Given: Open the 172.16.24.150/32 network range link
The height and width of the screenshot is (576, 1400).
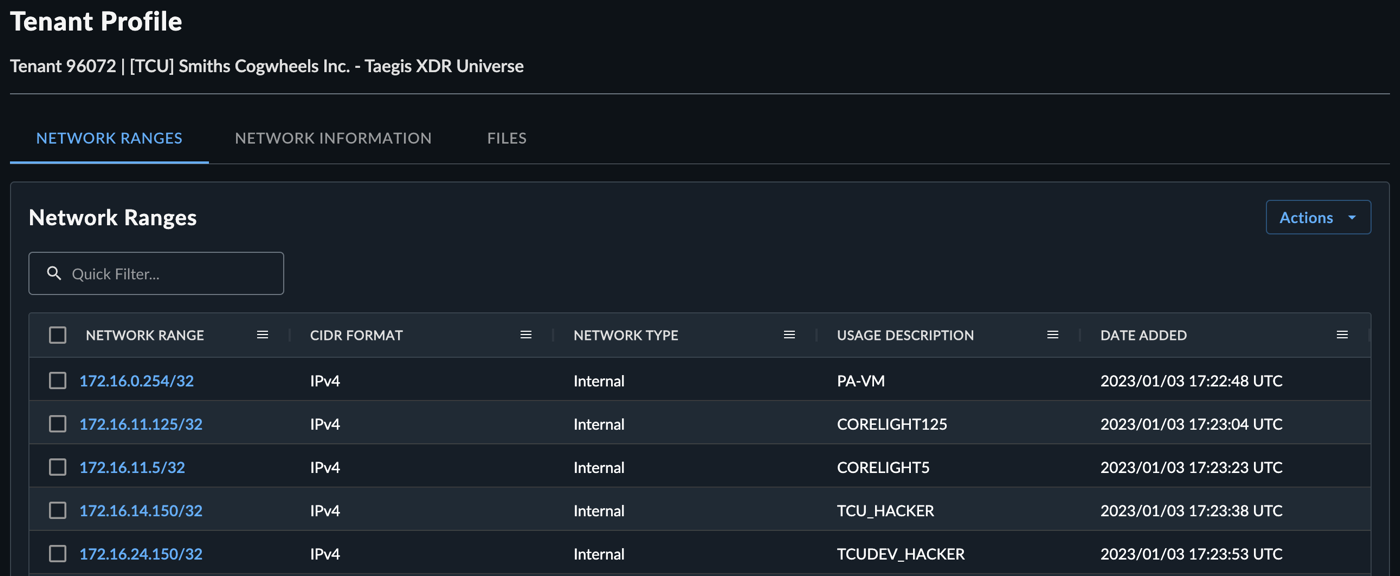Looking at the screenshot, I should tap(141, 553).
